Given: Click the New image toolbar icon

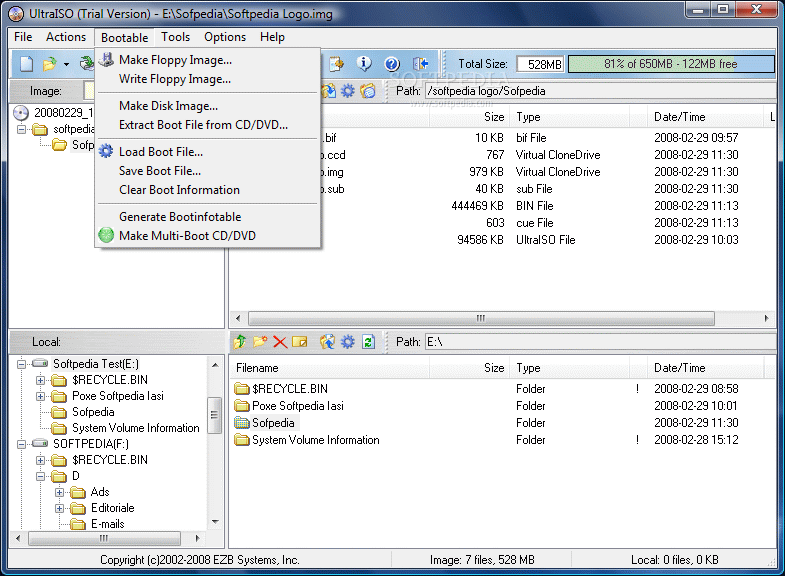Looking at the screenshot, I should pyautogui.click(x=26, y=64).
